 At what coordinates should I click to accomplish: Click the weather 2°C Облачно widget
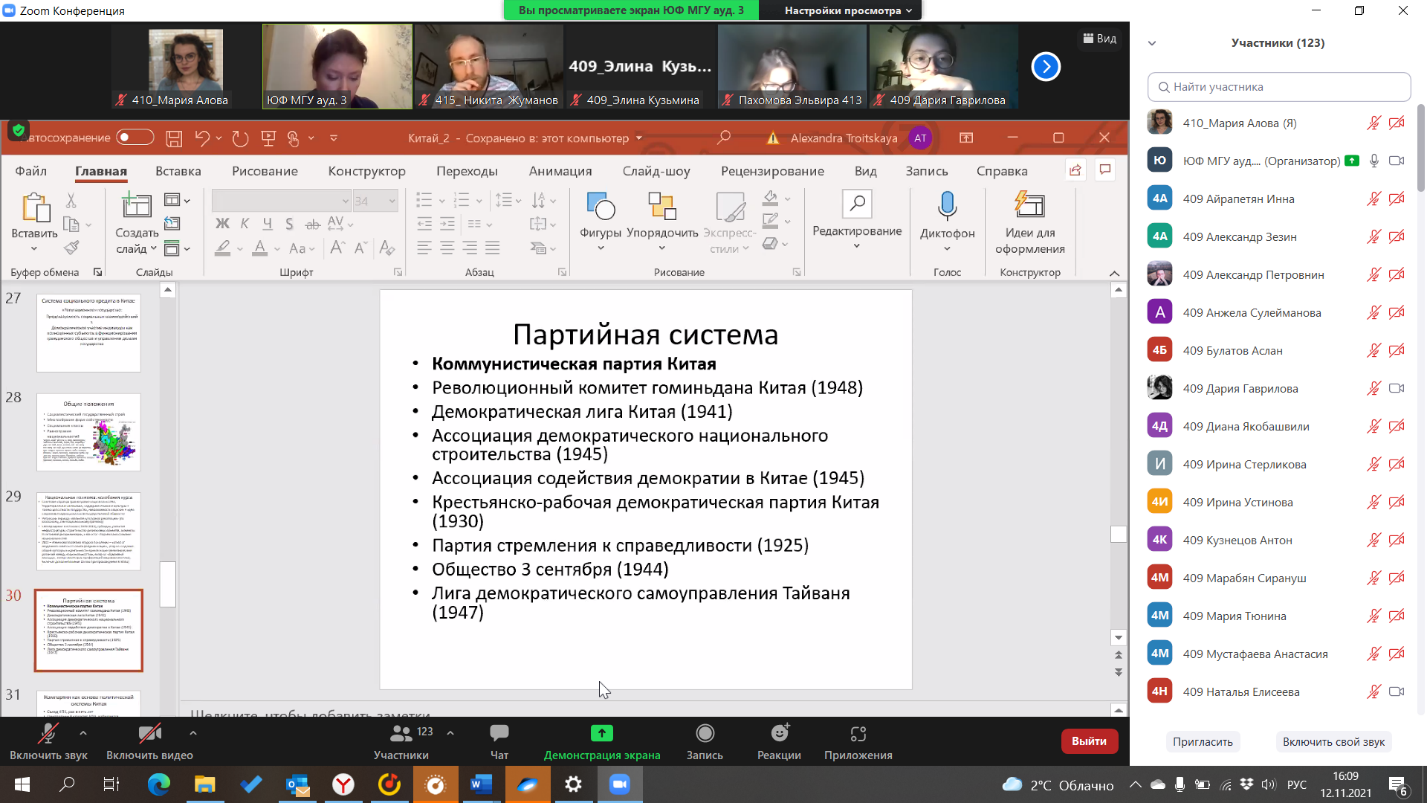pos(1057,785)
